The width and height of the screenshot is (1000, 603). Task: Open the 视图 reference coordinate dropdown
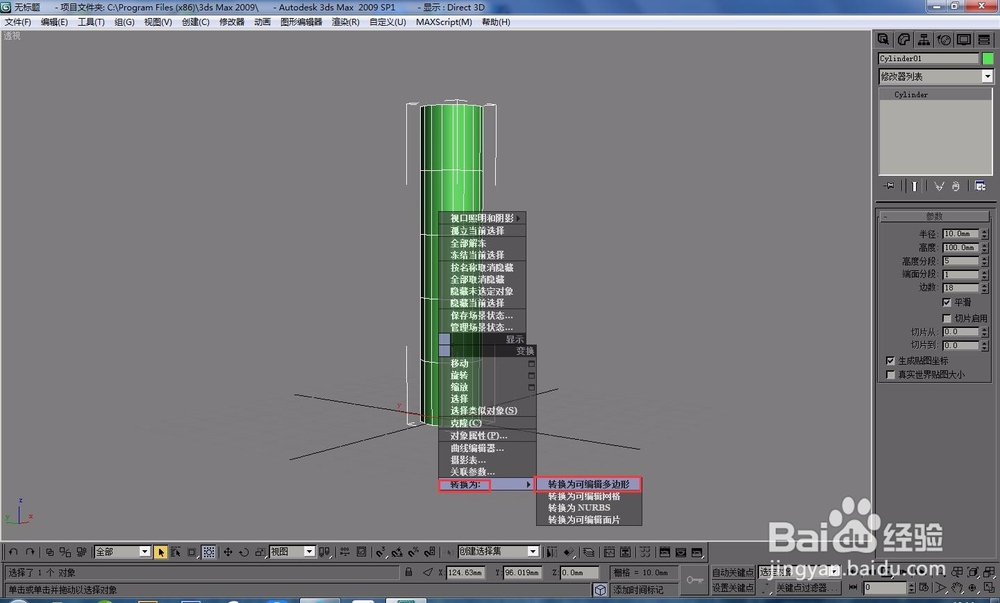pos(292,552)
